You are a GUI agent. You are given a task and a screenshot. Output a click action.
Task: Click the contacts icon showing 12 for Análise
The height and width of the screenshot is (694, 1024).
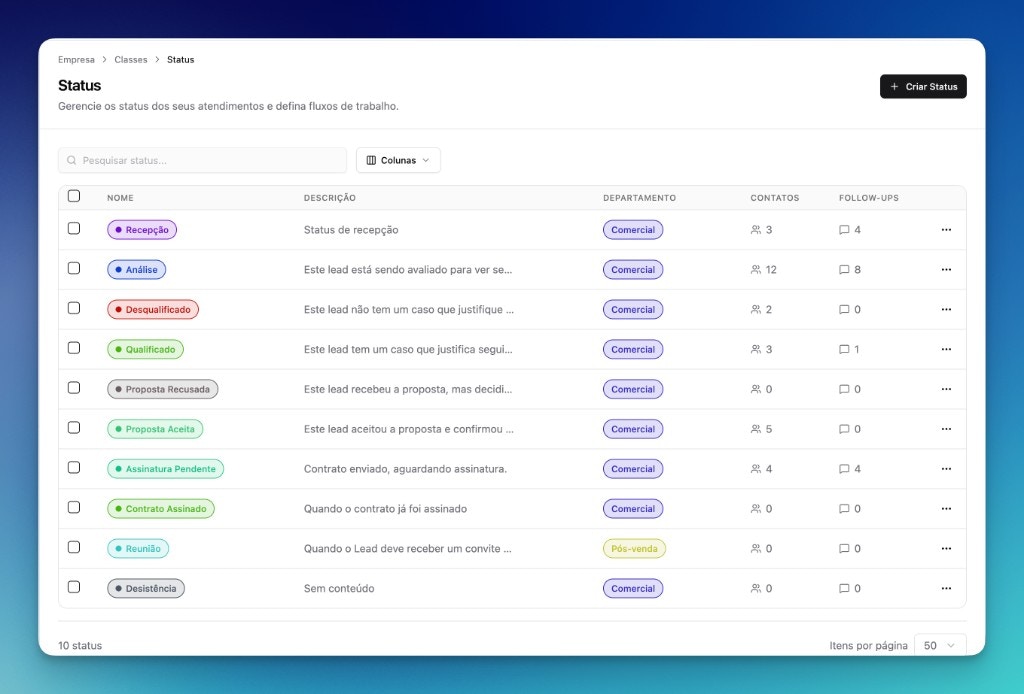pos(757,269)
